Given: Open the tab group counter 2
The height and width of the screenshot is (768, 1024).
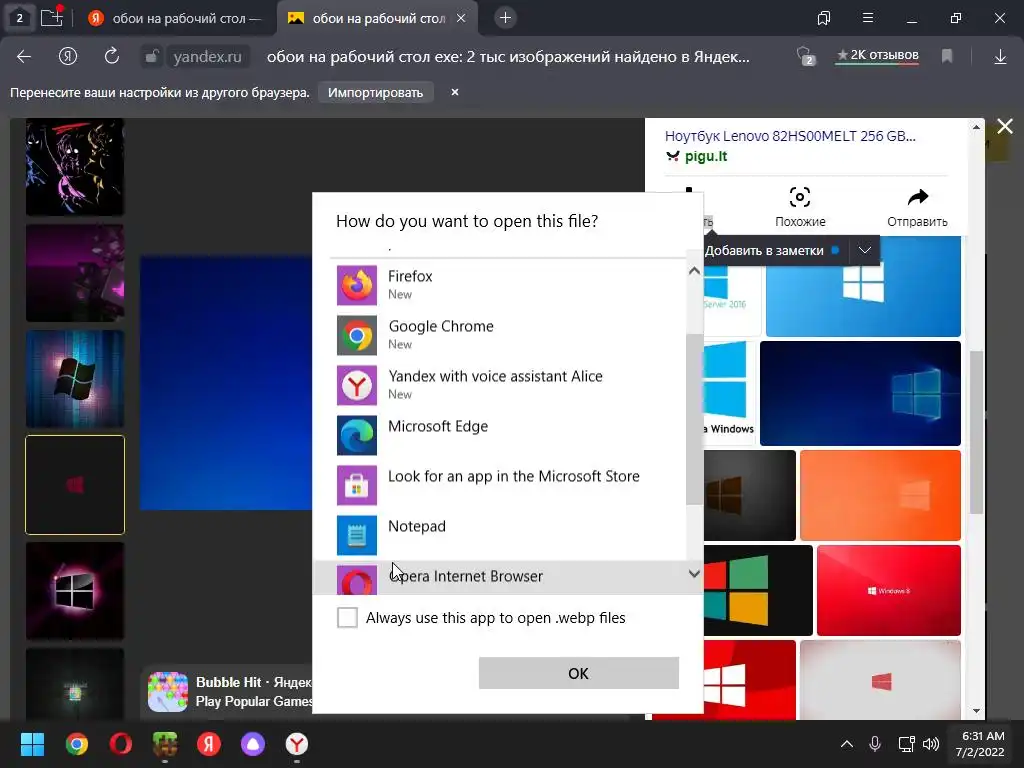Looking at the screenshot, I should [20, 18].
